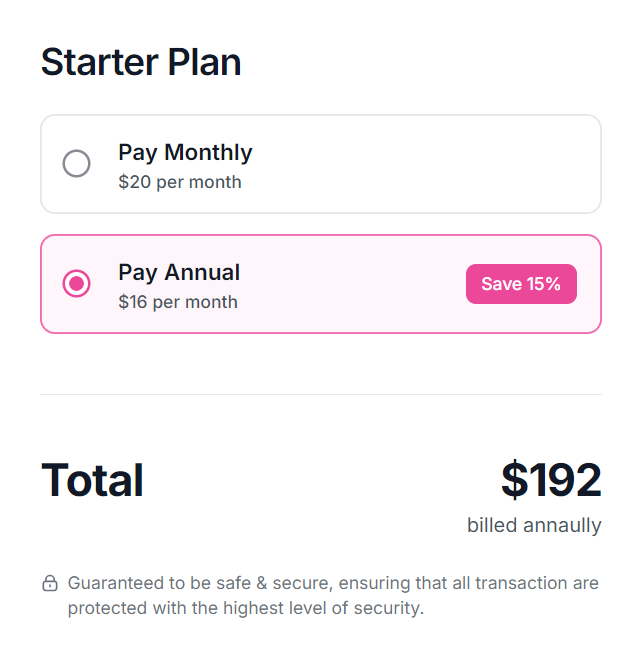Click empty space inside Pay Monthly card
This screenshot has width=642, height=659.
tap(420, 164)
